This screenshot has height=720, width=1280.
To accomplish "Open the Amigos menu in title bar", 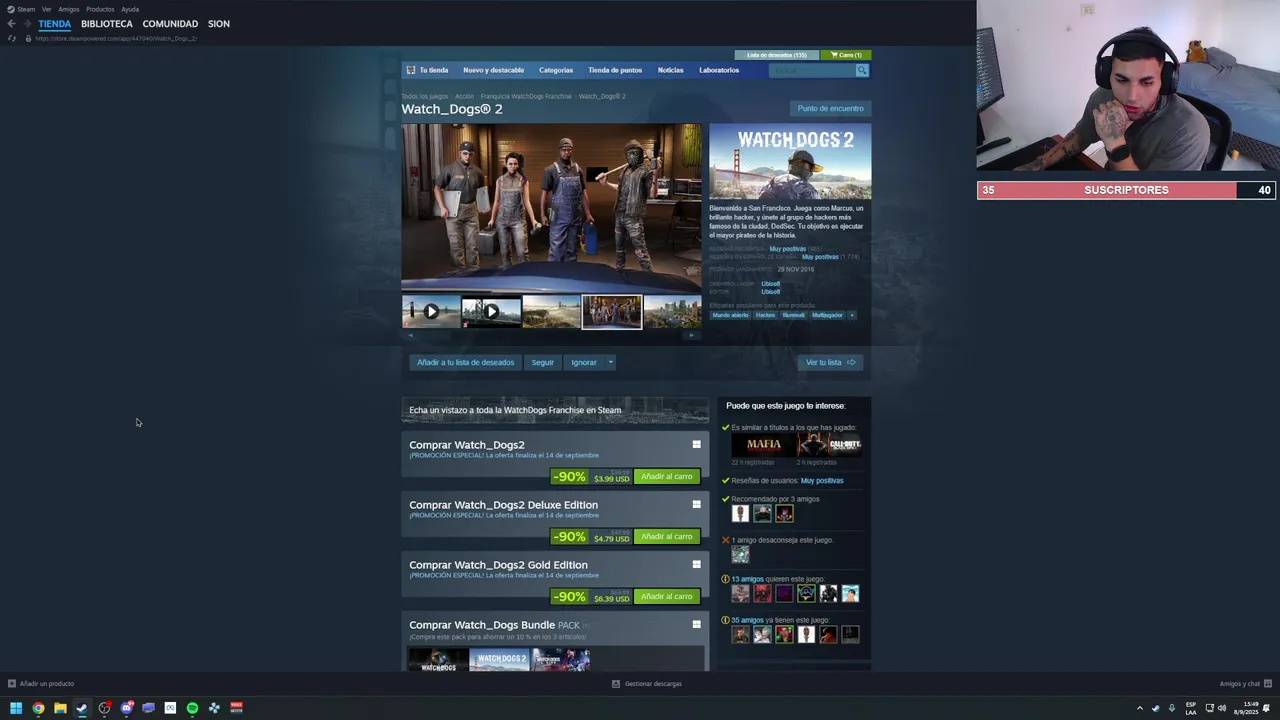I will [x=69, y=9].
